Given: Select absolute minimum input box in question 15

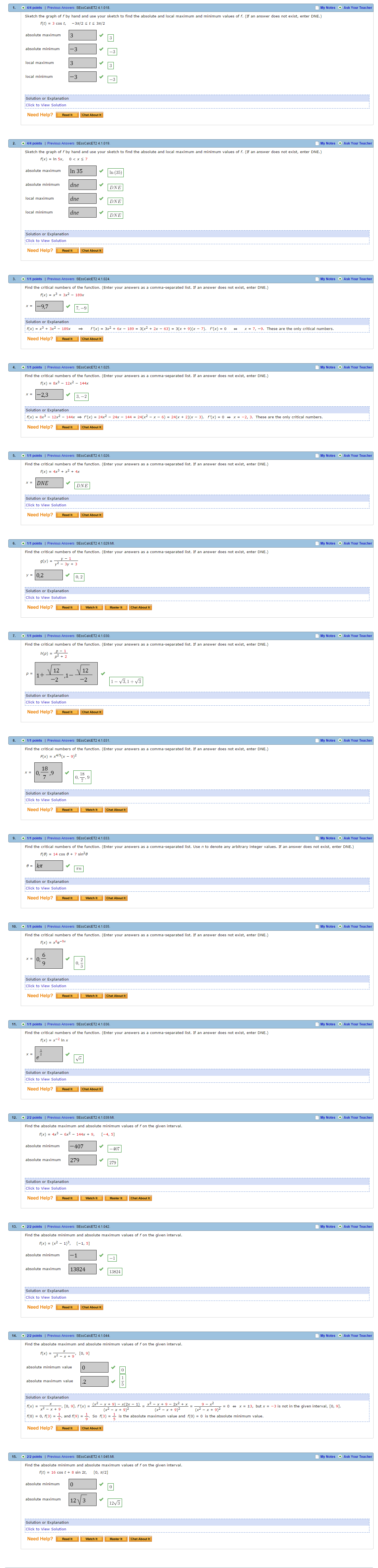Looking at the screenshot, I should pyautogui.click(x=82, y=1484).
